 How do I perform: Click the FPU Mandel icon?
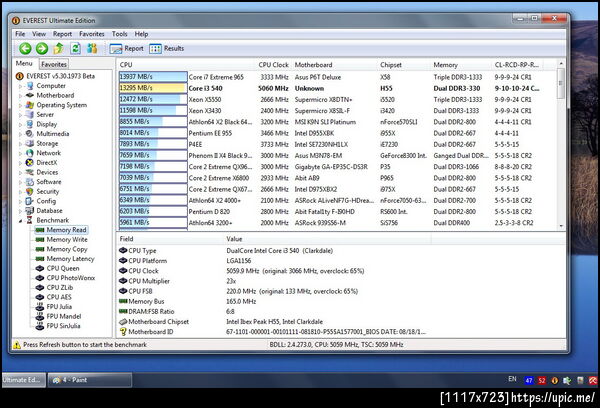tap(40, 316)
